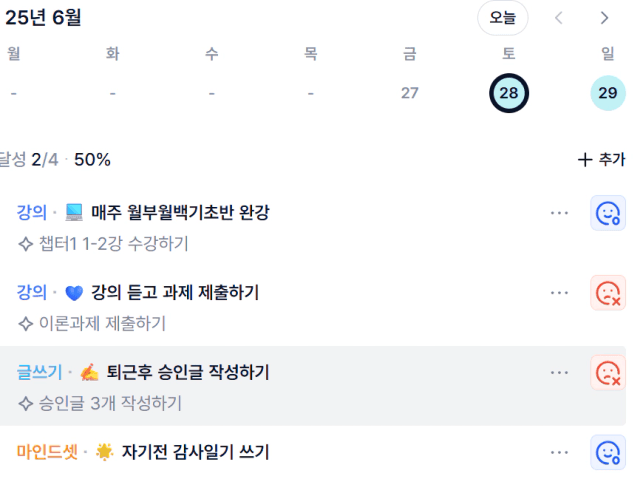Viewport: 640px width, 496px height.
Task: Open the 25년 6월 month title
Action: pos(43,18)
